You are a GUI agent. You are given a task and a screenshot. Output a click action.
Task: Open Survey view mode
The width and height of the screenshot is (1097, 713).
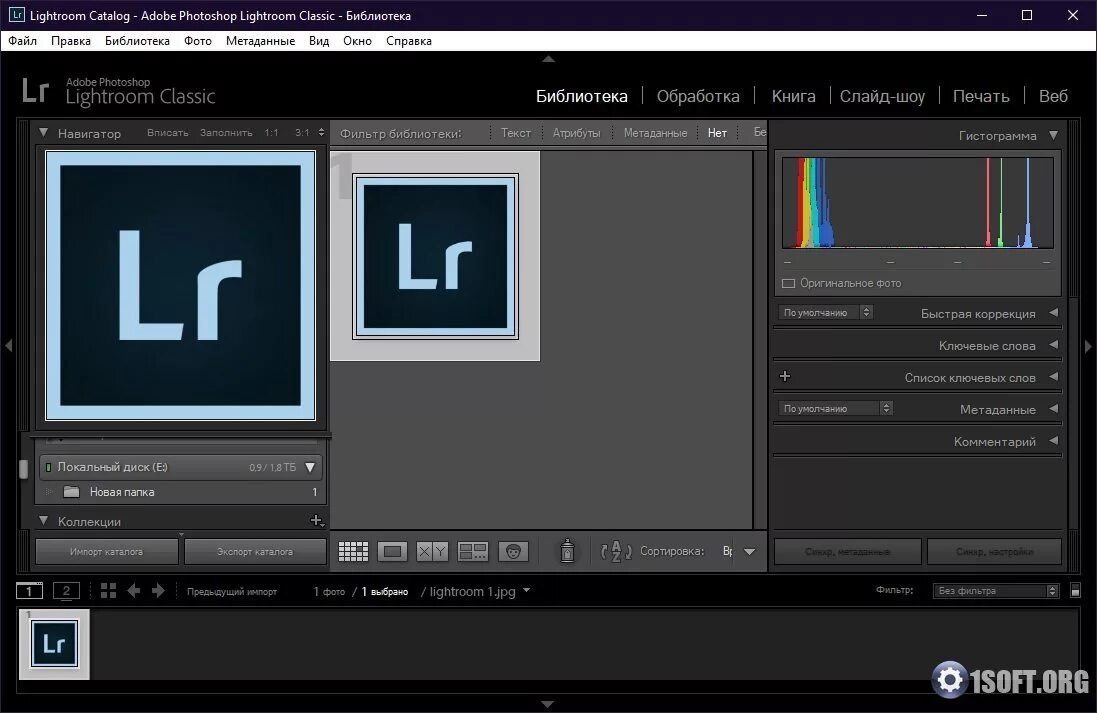(x=473, y=551)
